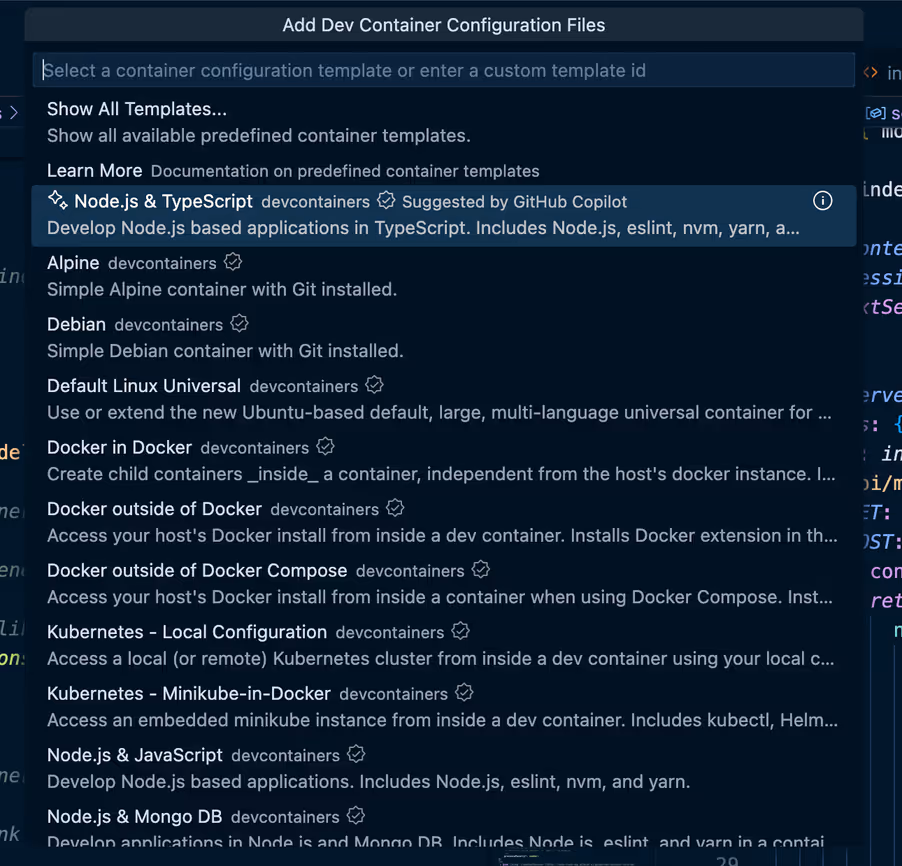902x866 pixels.
Task: Pick the Docker in Docker template
Action: (x=444, y=461)
